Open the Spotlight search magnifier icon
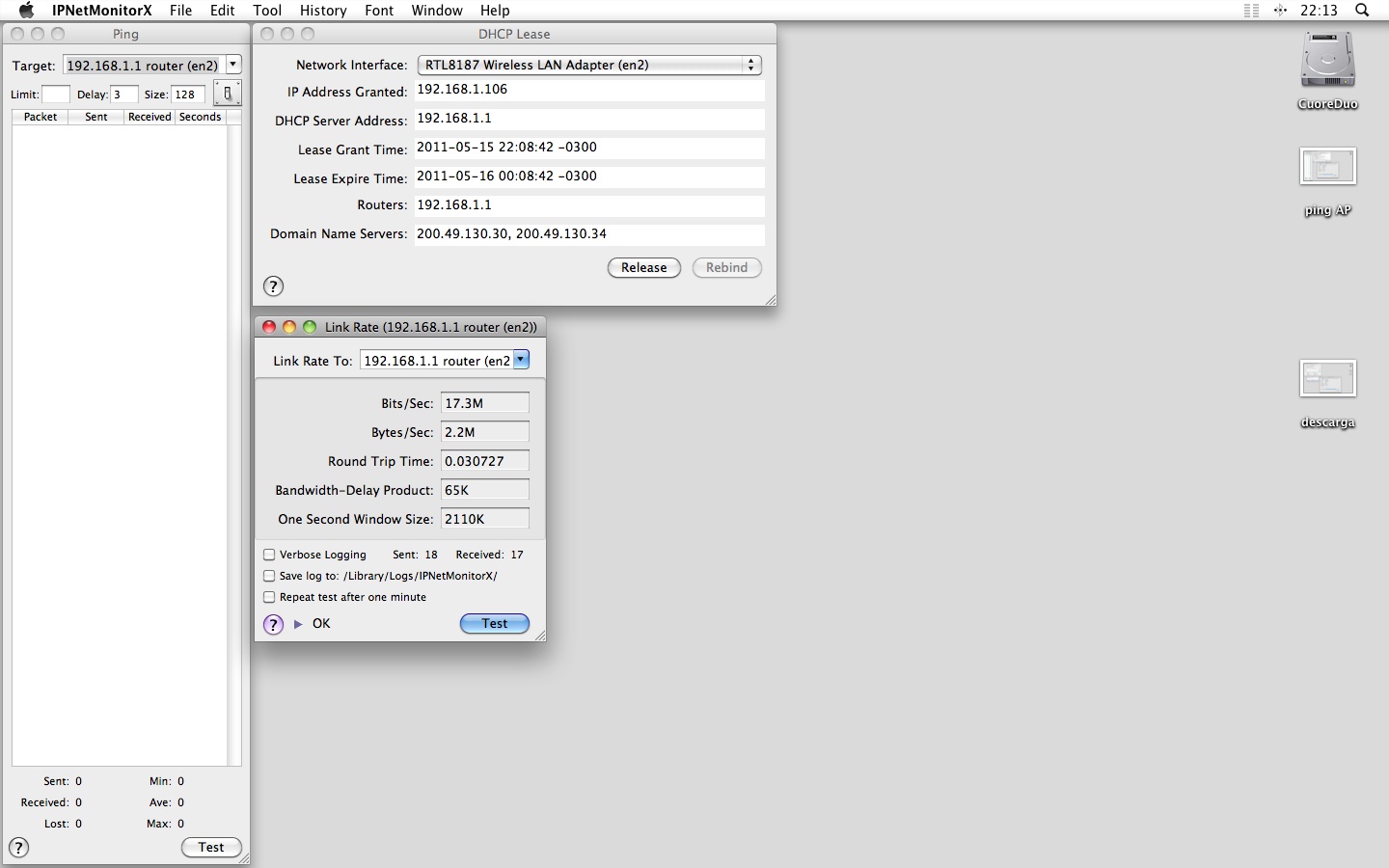 point(1362,11)
